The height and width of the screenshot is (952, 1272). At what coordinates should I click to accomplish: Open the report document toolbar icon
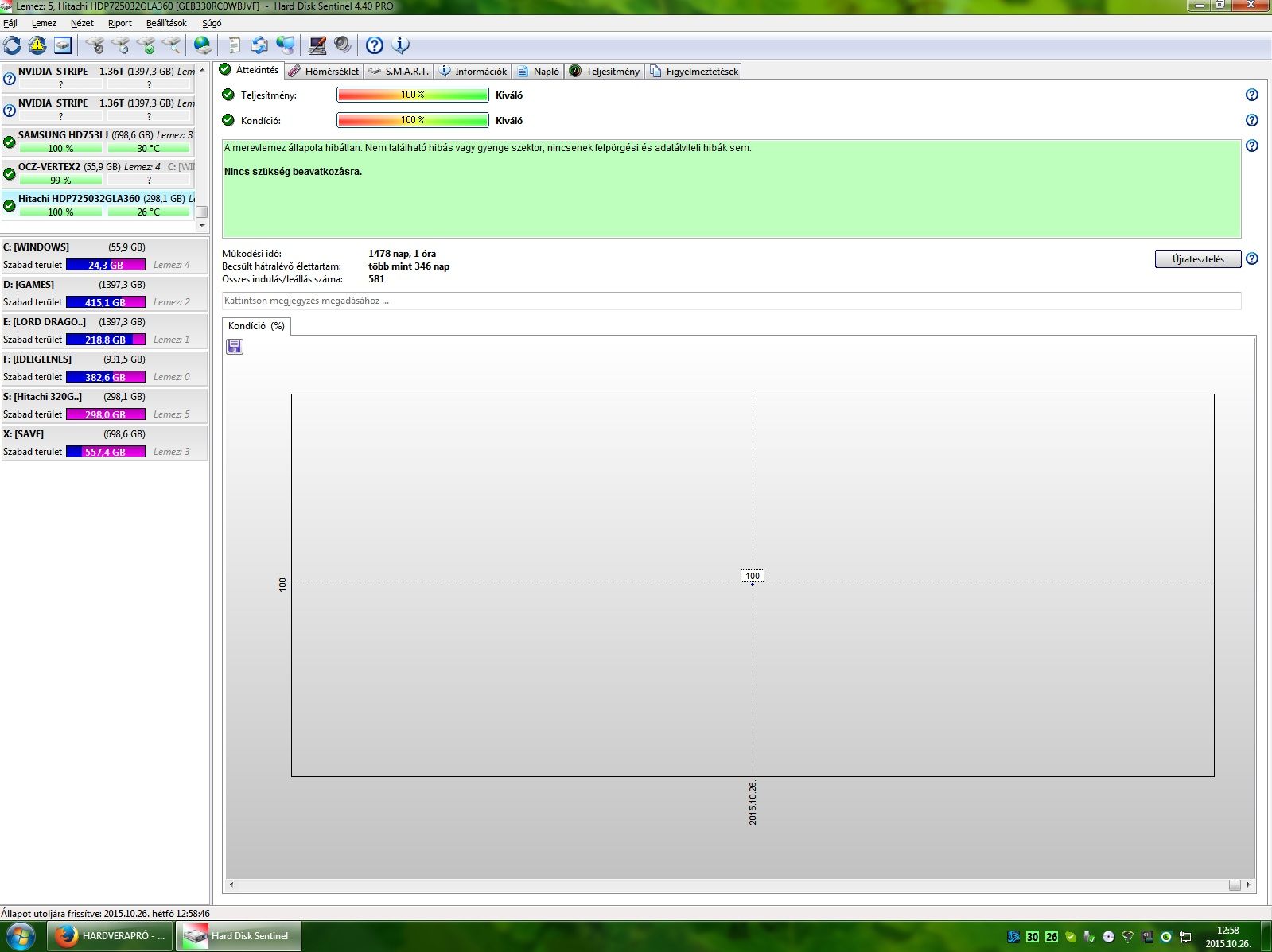(x=234, y=45)
